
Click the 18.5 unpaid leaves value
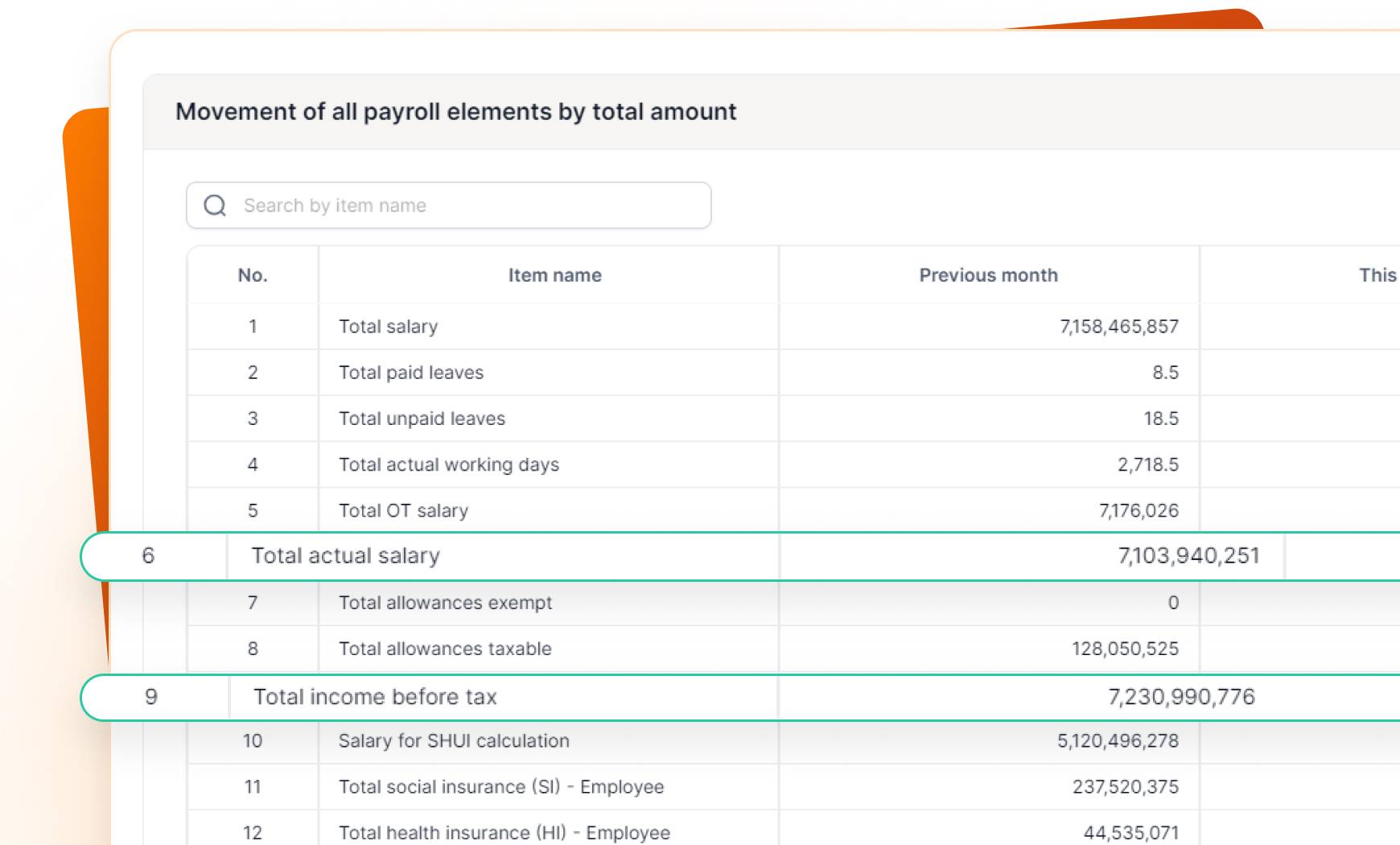[x=1161, y=418]
